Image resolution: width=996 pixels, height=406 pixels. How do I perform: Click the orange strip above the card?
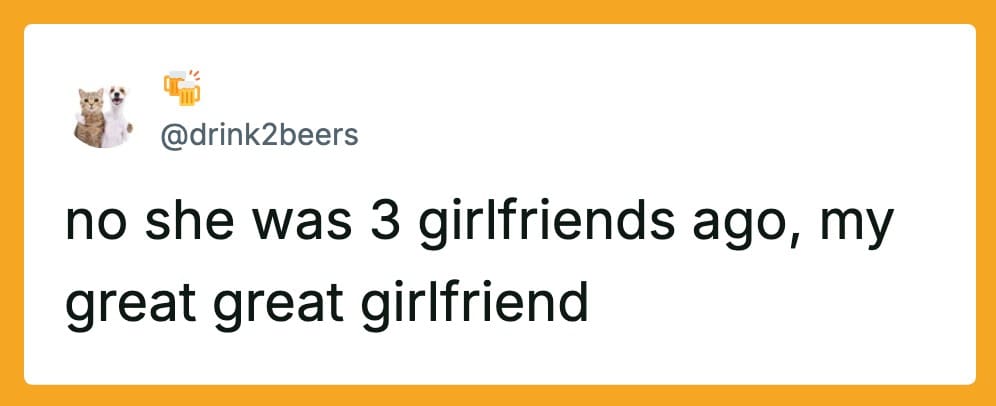[x=498, y=11]
